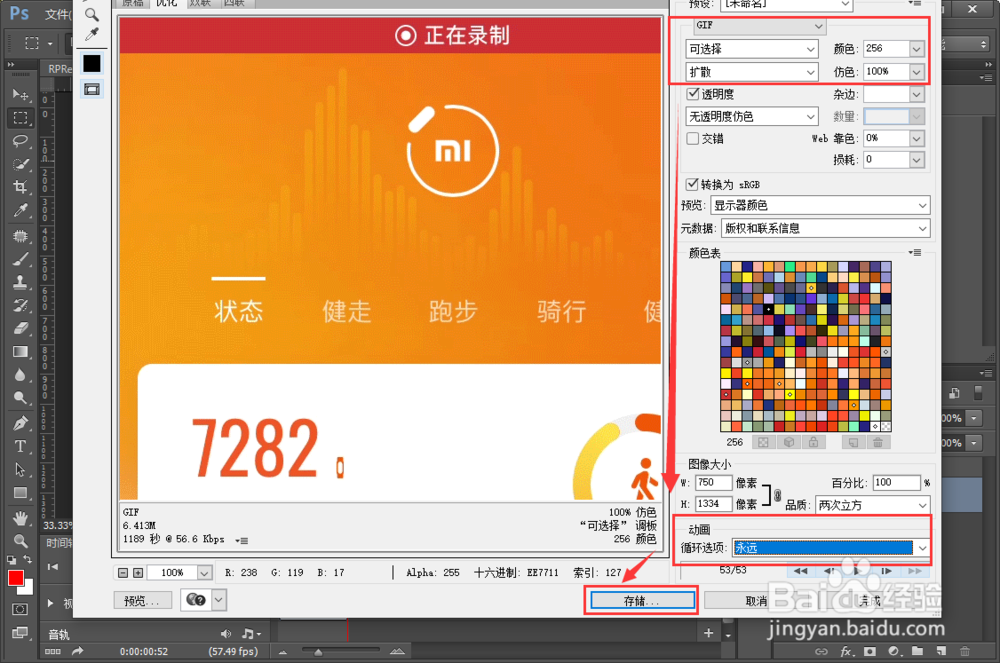This screenshot has height=663, width=1000.
Task: Select the Gradient tool
Action: click(x=20, y=352)
